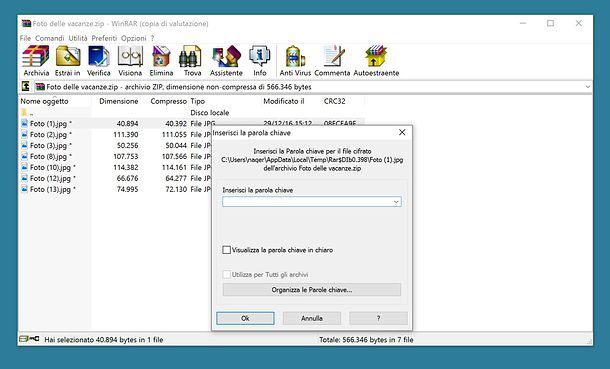Click 'Disco locale' type cell
The width and height of the screenshot is (610, 369).
pyautogui.click(x=210, y=113)
